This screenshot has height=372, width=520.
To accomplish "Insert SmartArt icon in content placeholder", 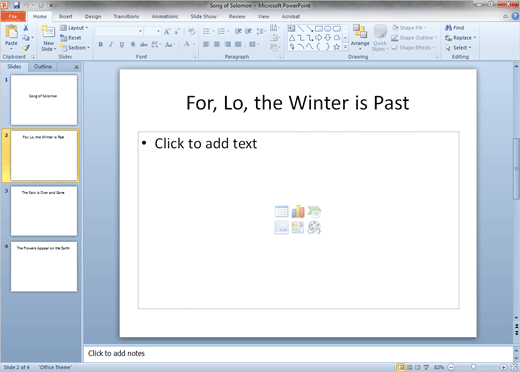I will [x=314, y=212].
